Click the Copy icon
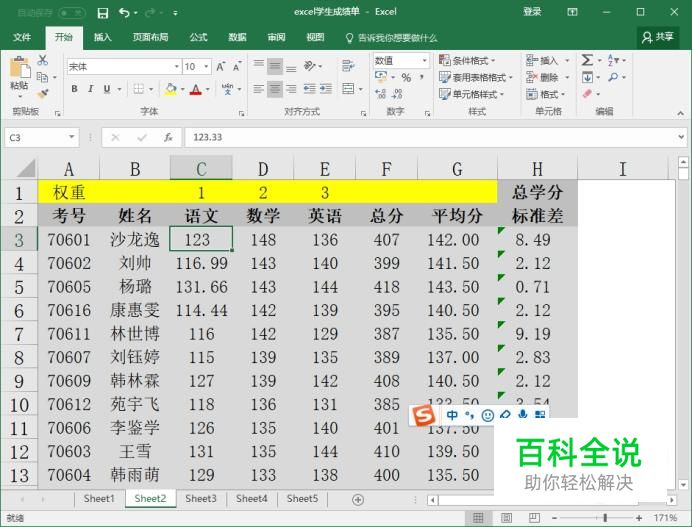 coord(42,77)
